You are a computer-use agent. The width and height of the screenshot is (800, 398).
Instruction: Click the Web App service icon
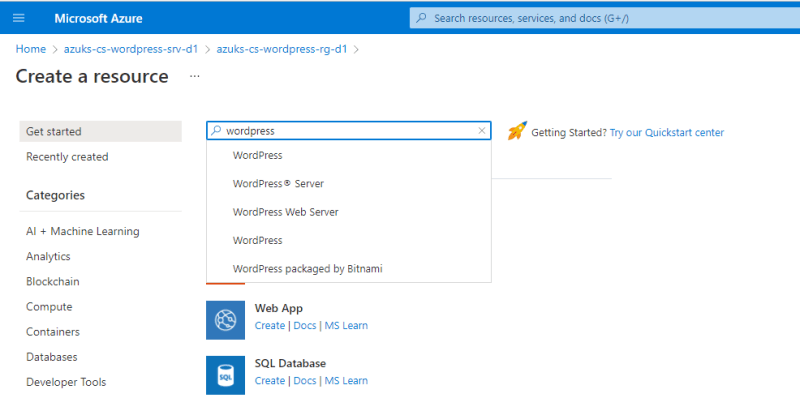click(x=226, y=320)
